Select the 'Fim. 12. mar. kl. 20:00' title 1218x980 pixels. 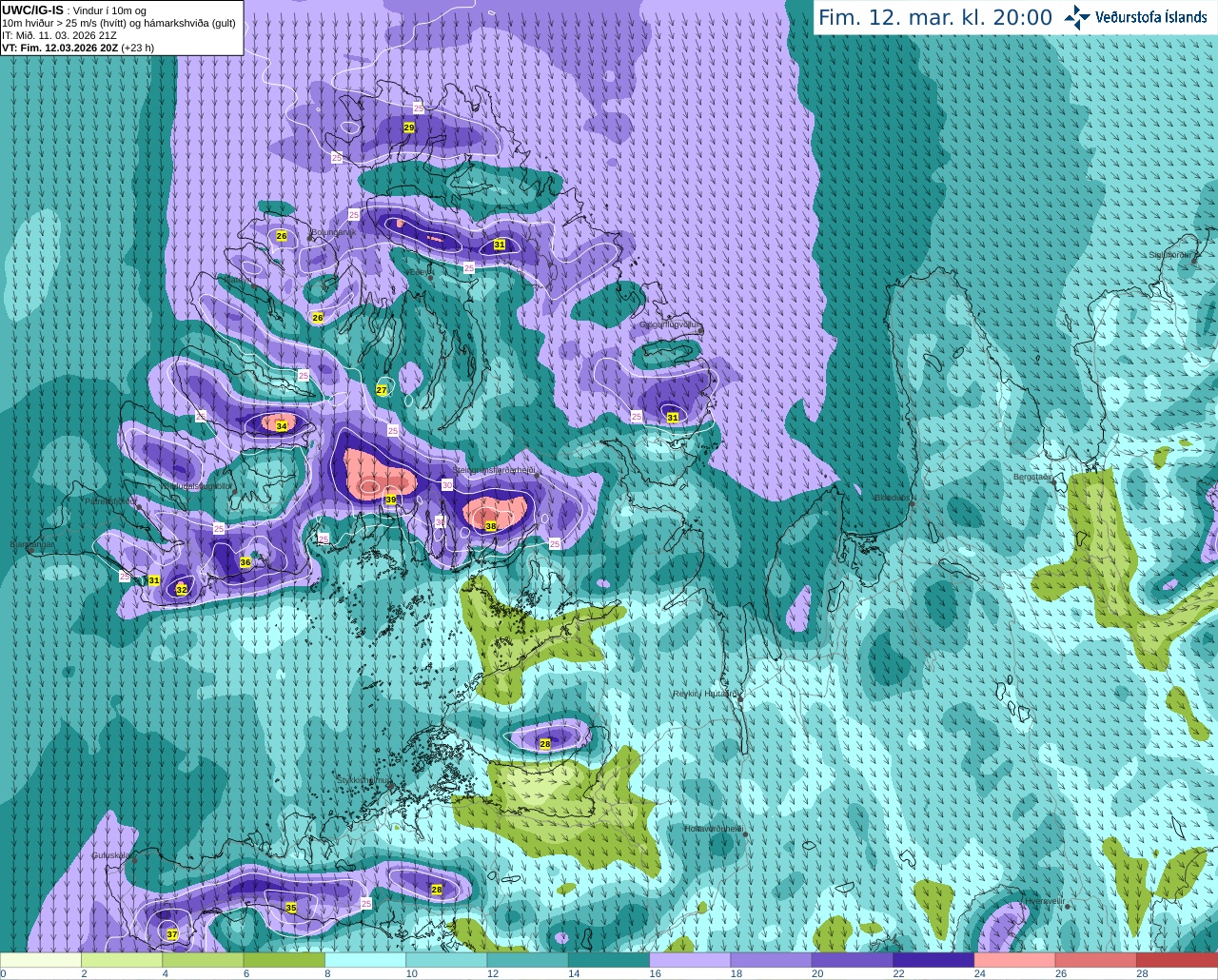[935, 17]
